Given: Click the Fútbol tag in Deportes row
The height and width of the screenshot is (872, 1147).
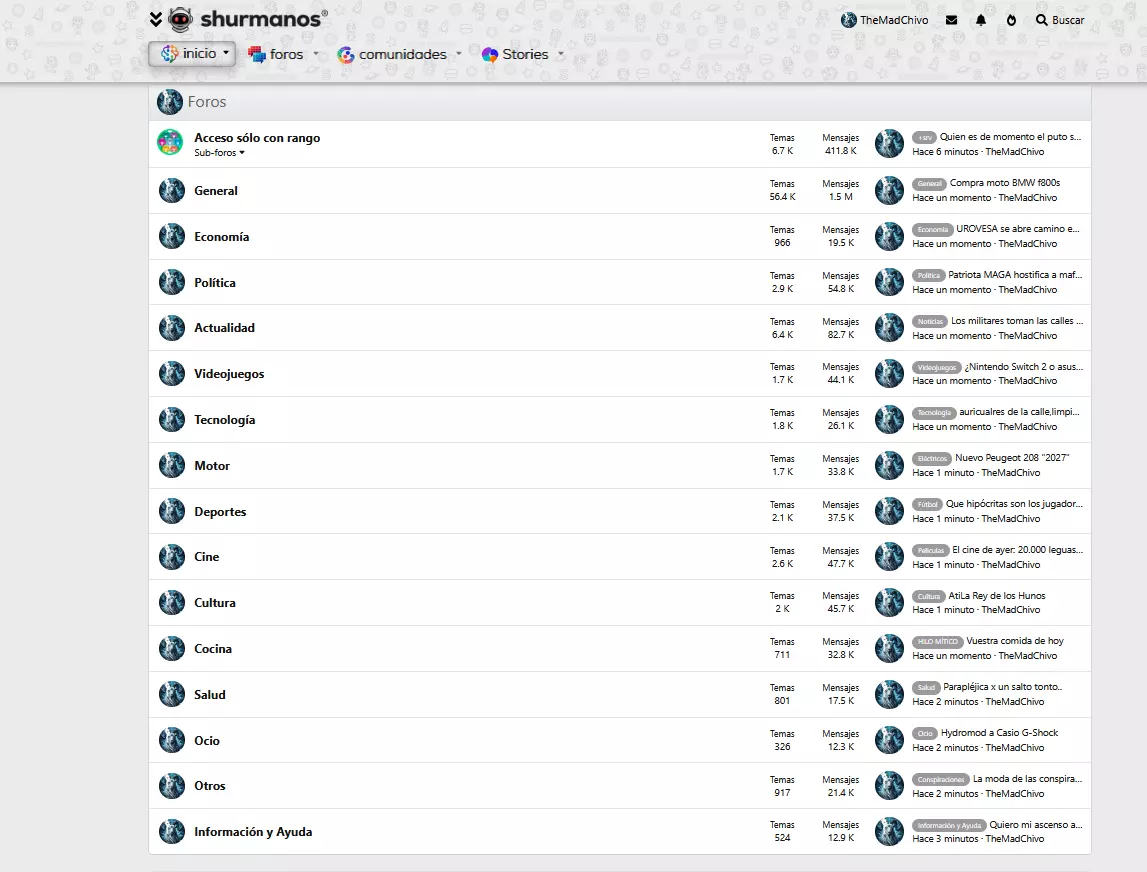Looking at the screenshot, I should [928, 505].
